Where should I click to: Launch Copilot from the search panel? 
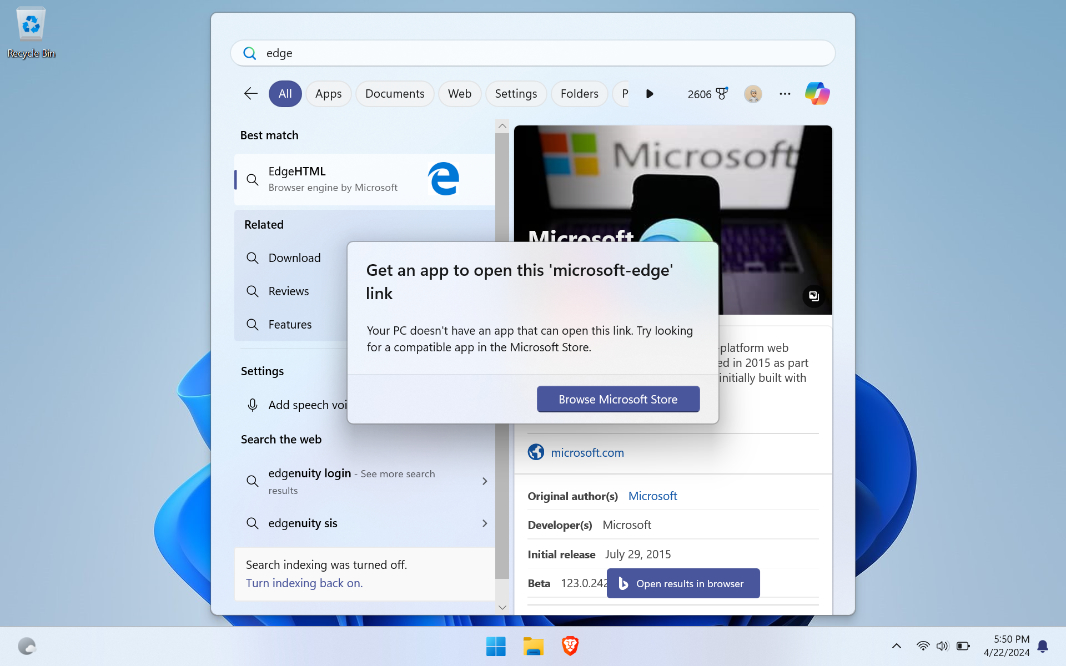[x=817, y=93]
